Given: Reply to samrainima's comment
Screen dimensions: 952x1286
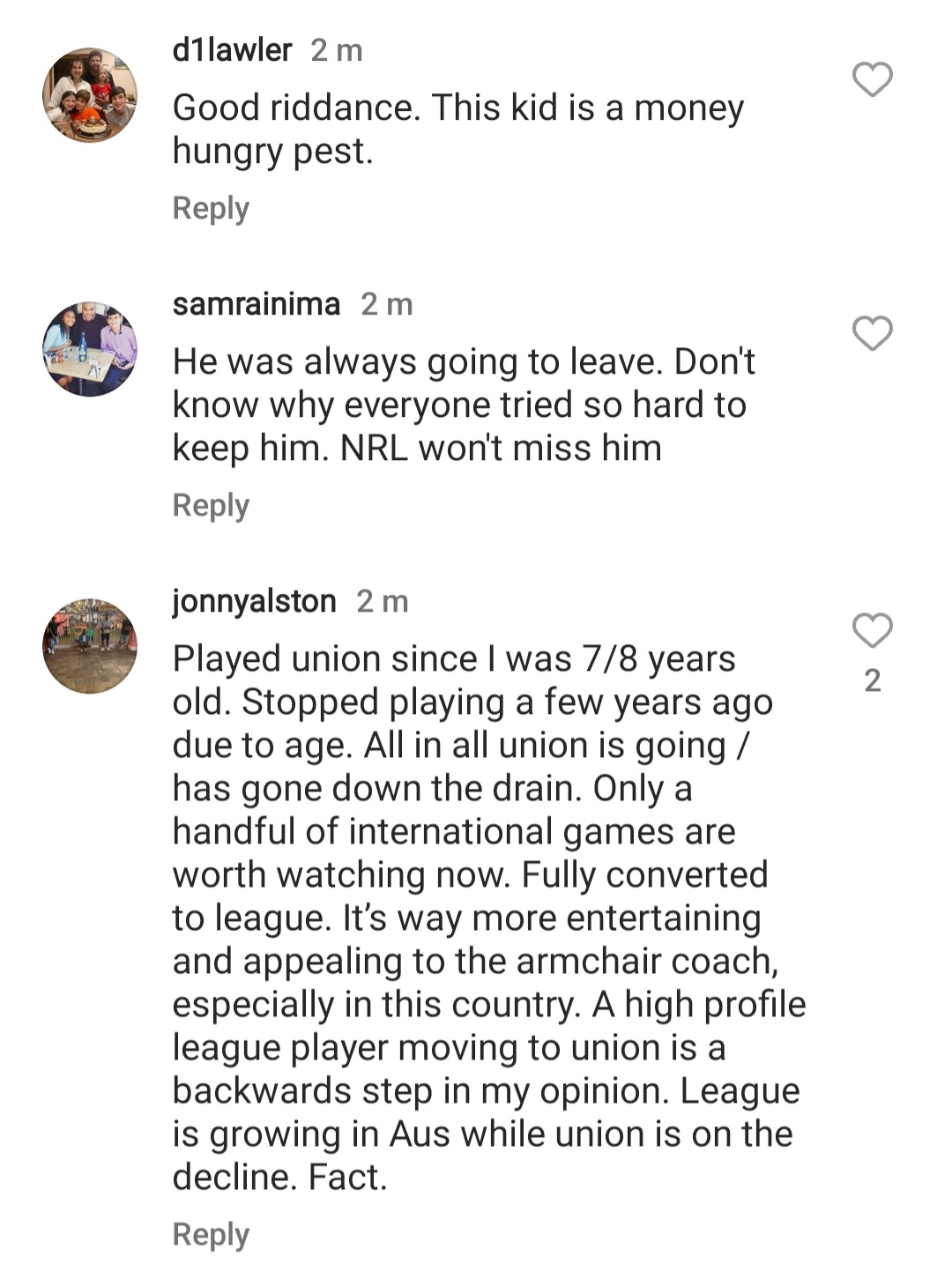Looking at the screenshot, I should [211, 506].
